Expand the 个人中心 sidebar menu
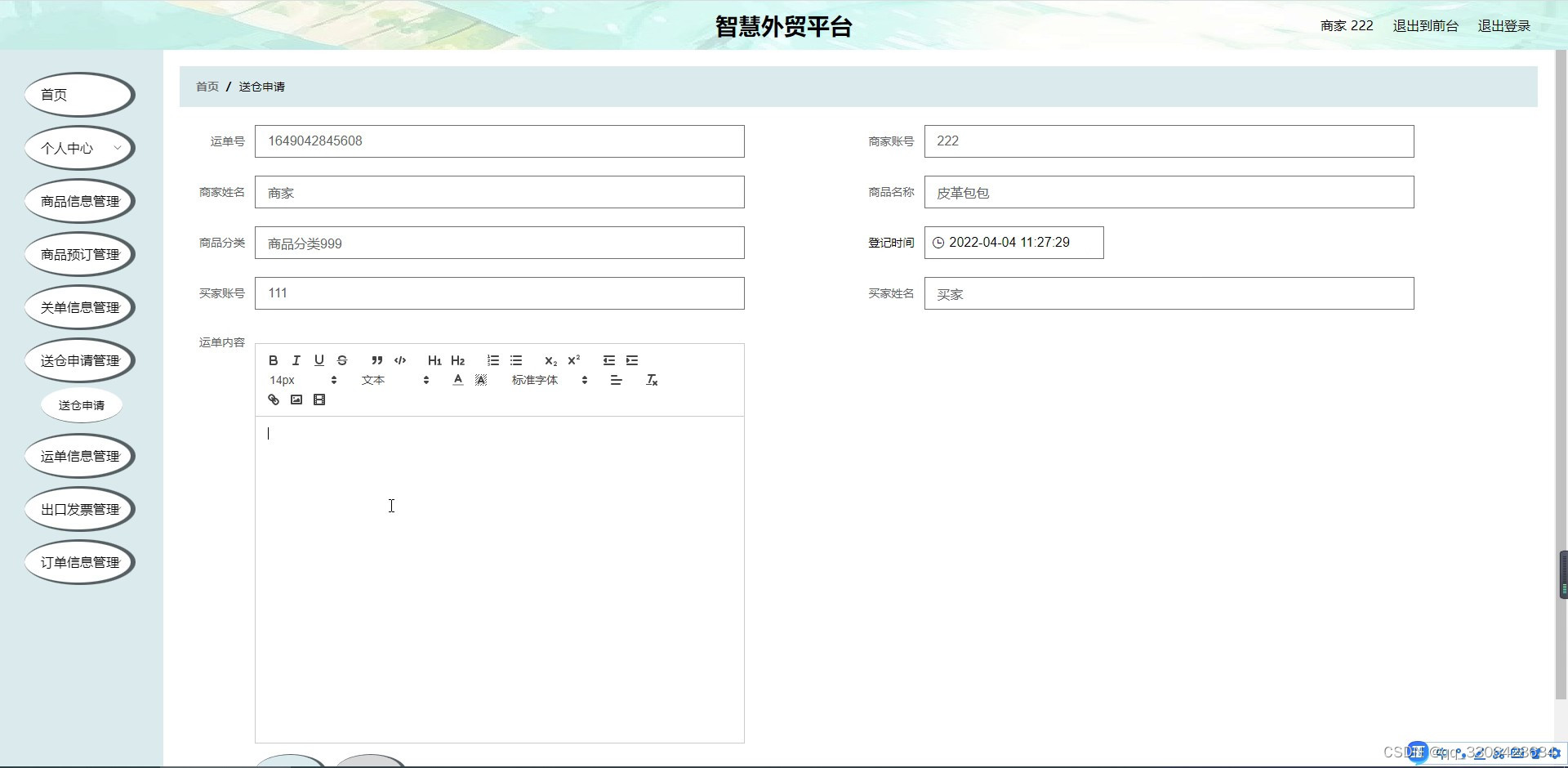 pos(80,148)
